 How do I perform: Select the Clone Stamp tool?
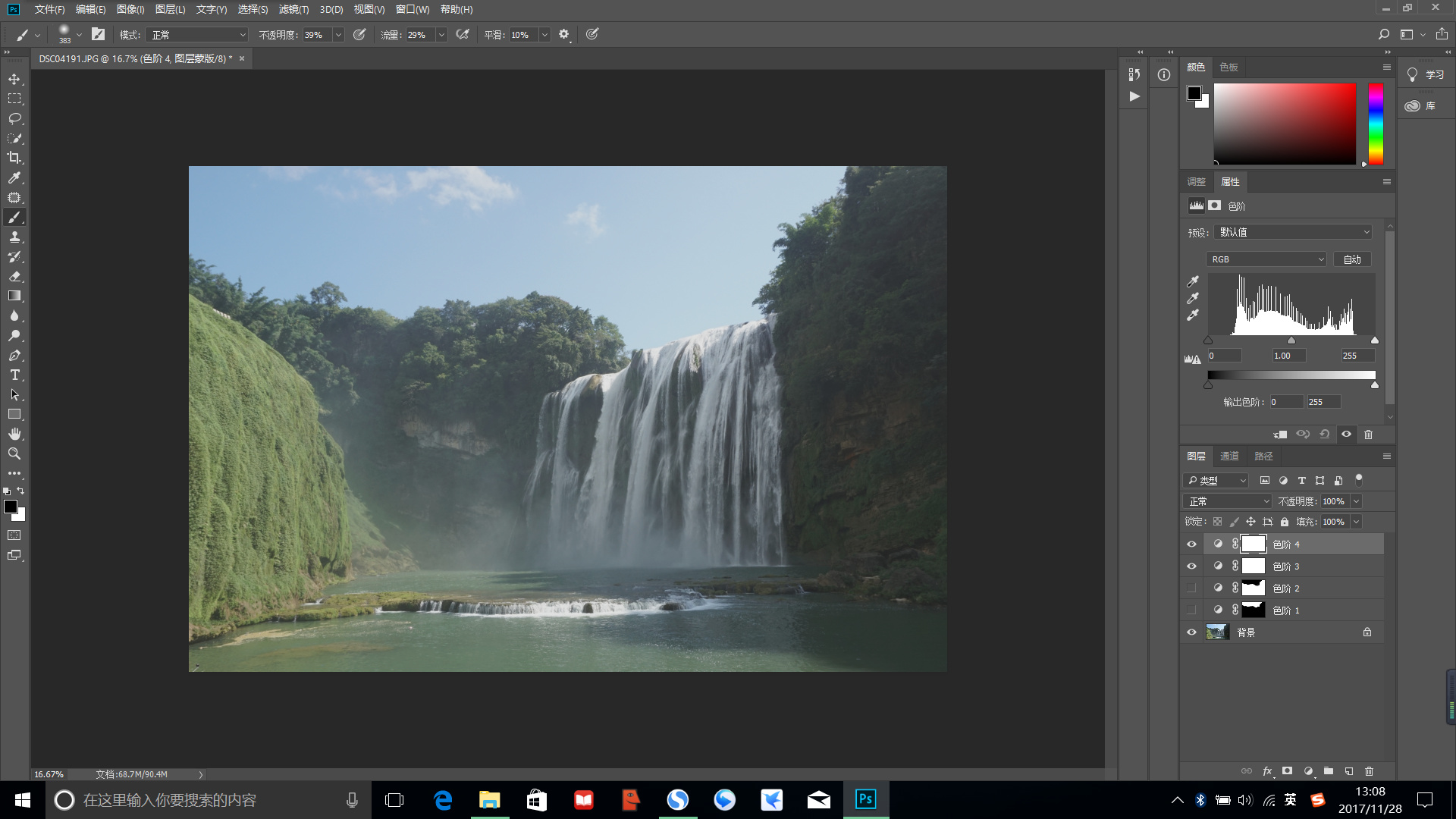pyautogui.click(x=14, y=237)
